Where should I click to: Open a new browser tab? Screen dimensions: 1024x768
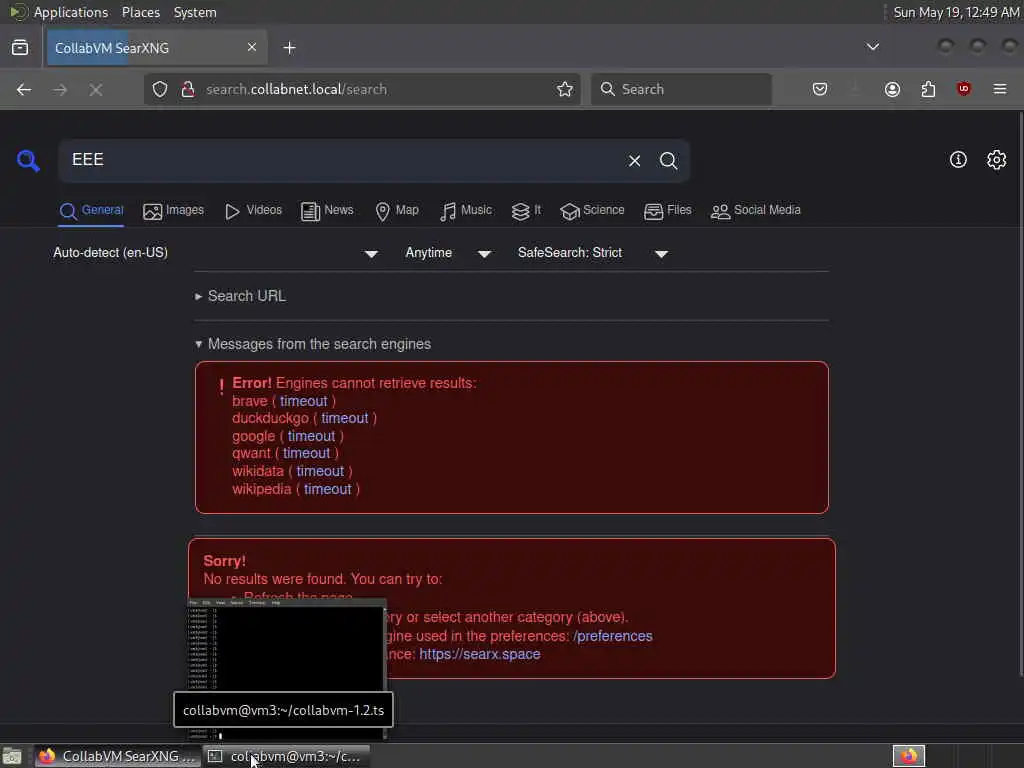(289, 48)
